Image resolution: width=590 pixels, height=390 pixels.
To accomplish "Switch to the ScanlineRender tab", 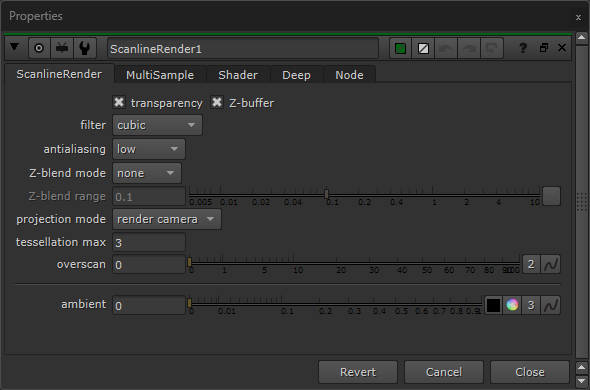I will [x=59, y=74].
